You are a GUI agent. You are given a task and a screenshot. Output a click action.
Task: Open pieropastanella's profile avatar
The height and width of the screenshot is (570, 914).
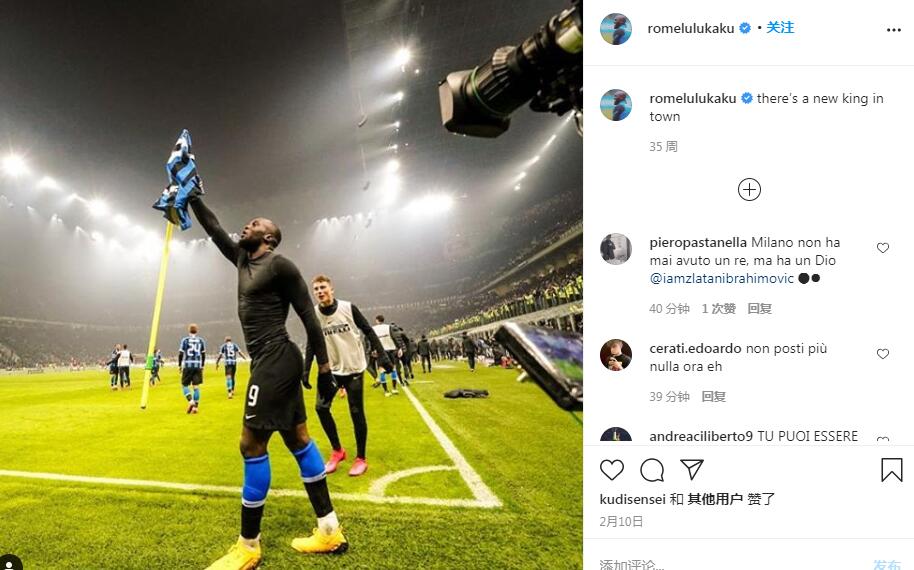(x=616, y=249)
